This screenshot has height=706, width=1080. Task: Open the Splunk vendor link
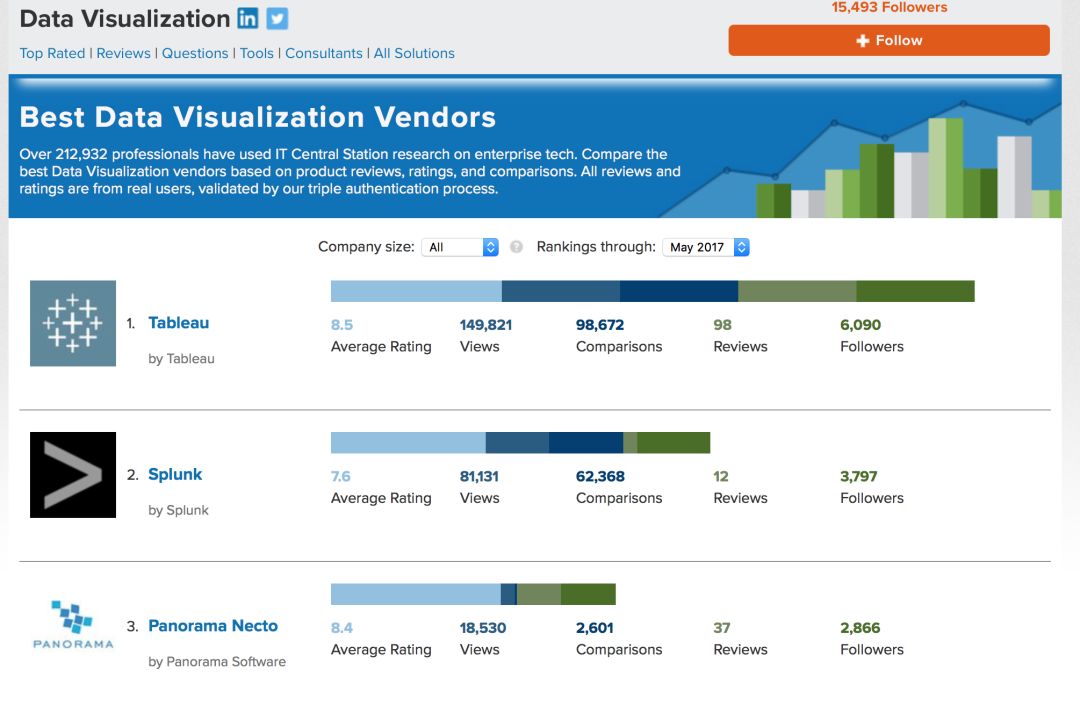click(x=175, y=475)
